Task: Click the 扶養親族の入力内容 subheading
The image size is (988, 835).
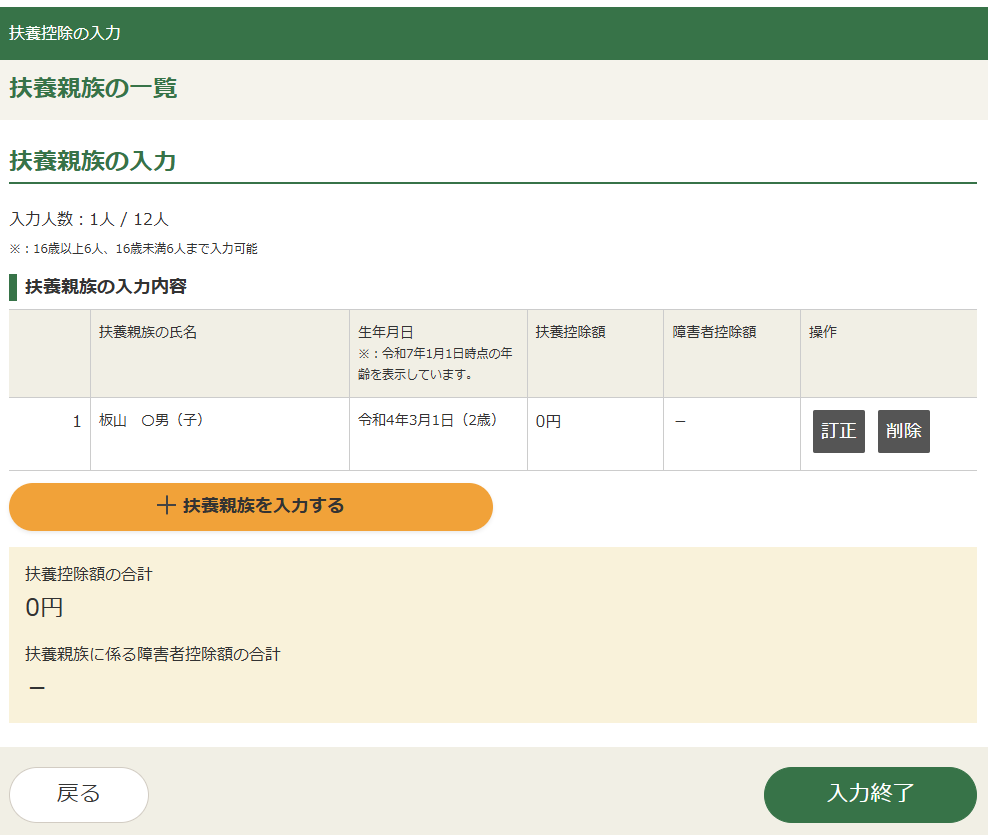Action: pyautogui.click(x=105, y=287)
